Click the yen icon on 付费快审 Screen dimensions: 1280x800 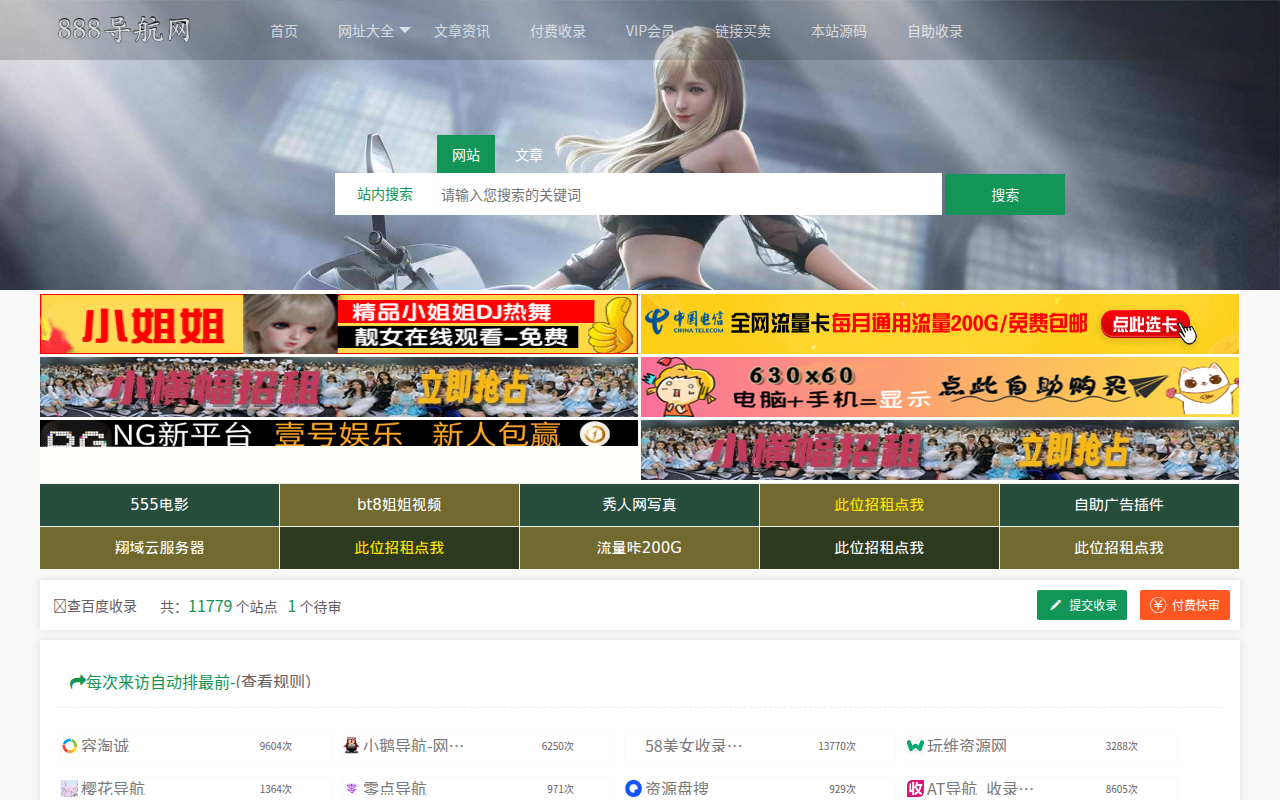coord(1158,605)
